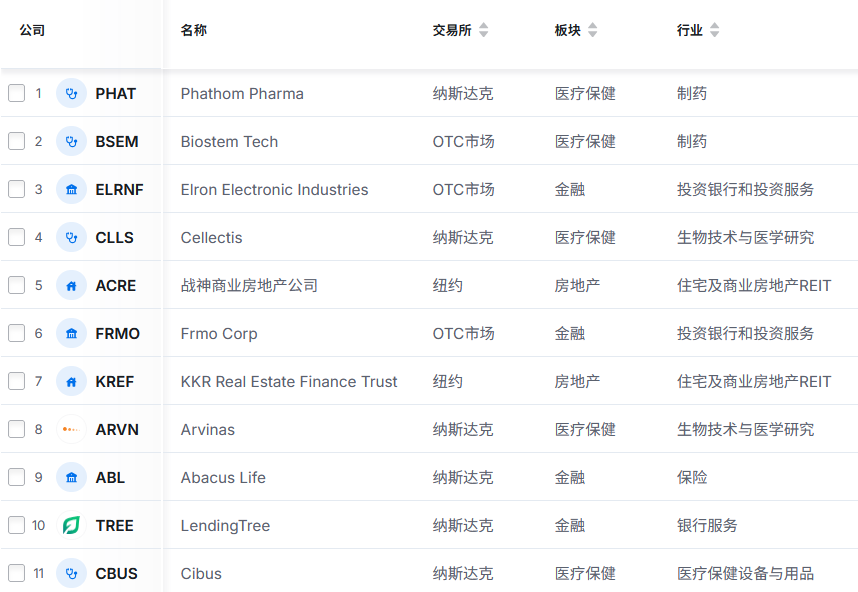Click 纽约 exchange cell in ACRE row

(448, 286)
